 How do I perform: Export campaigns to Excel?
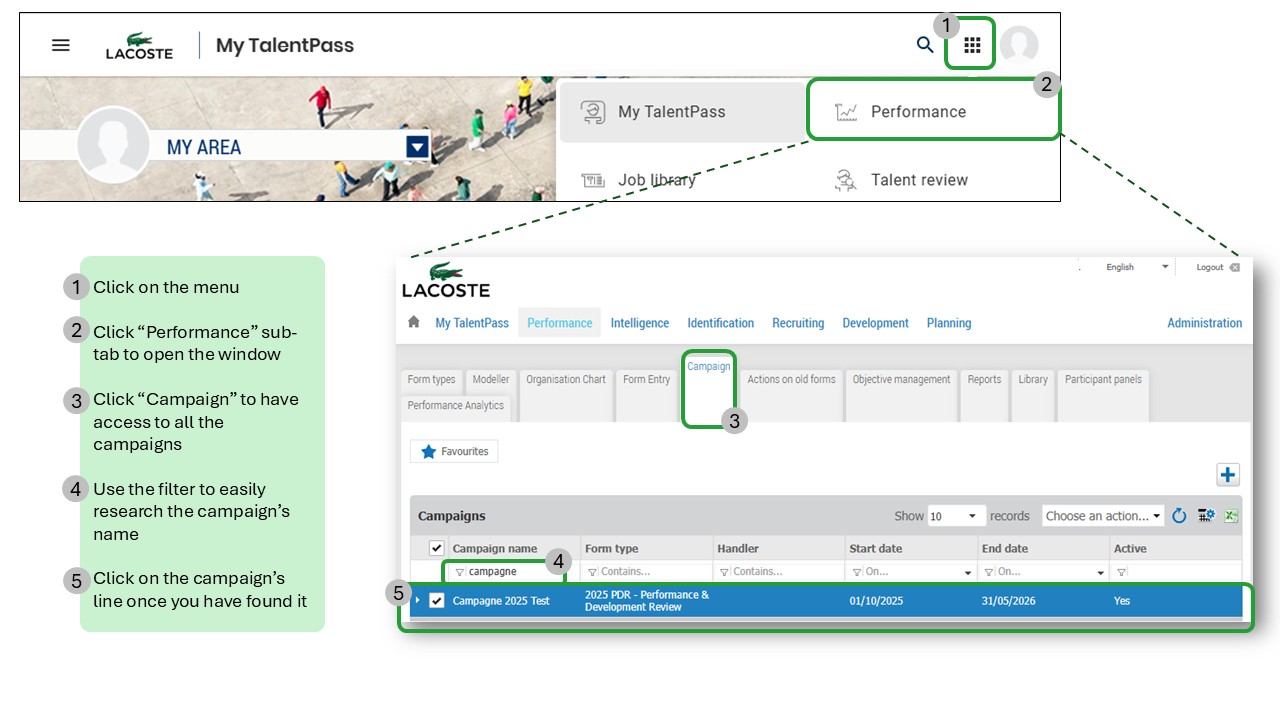click(x=1232, y=516)
